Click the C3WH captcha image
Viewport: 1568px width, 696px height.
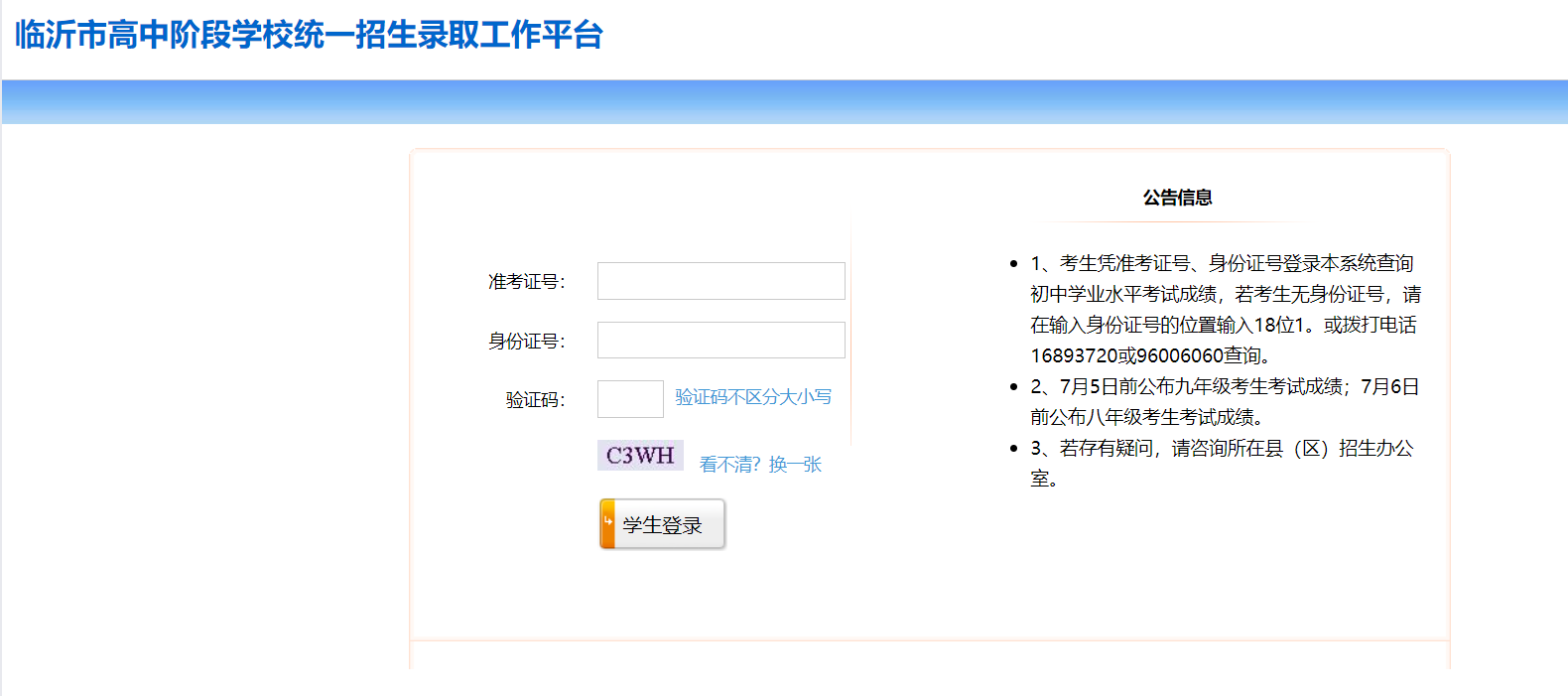(x=640, y=456)
